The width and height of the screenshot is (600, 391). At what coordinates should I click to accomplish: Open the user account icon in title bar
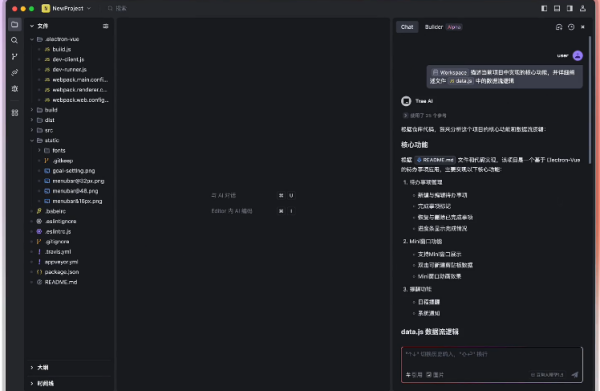pos(583,8)
